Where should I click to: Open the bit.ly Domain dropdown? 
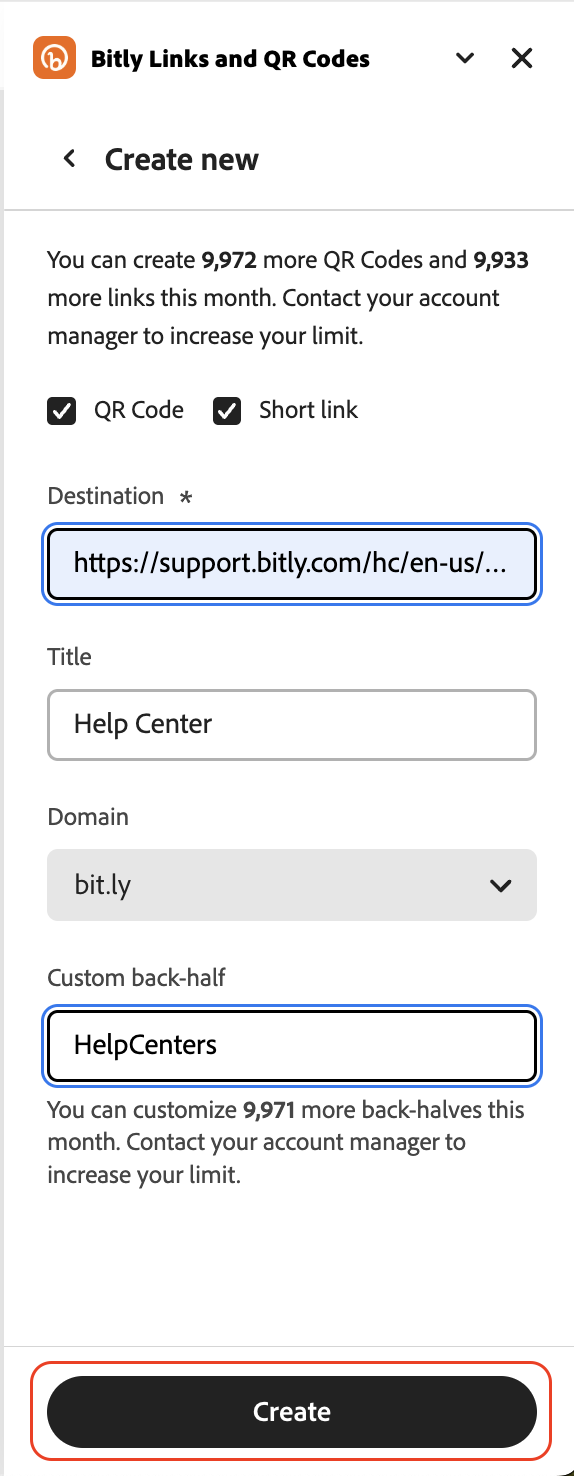[292, 885]
